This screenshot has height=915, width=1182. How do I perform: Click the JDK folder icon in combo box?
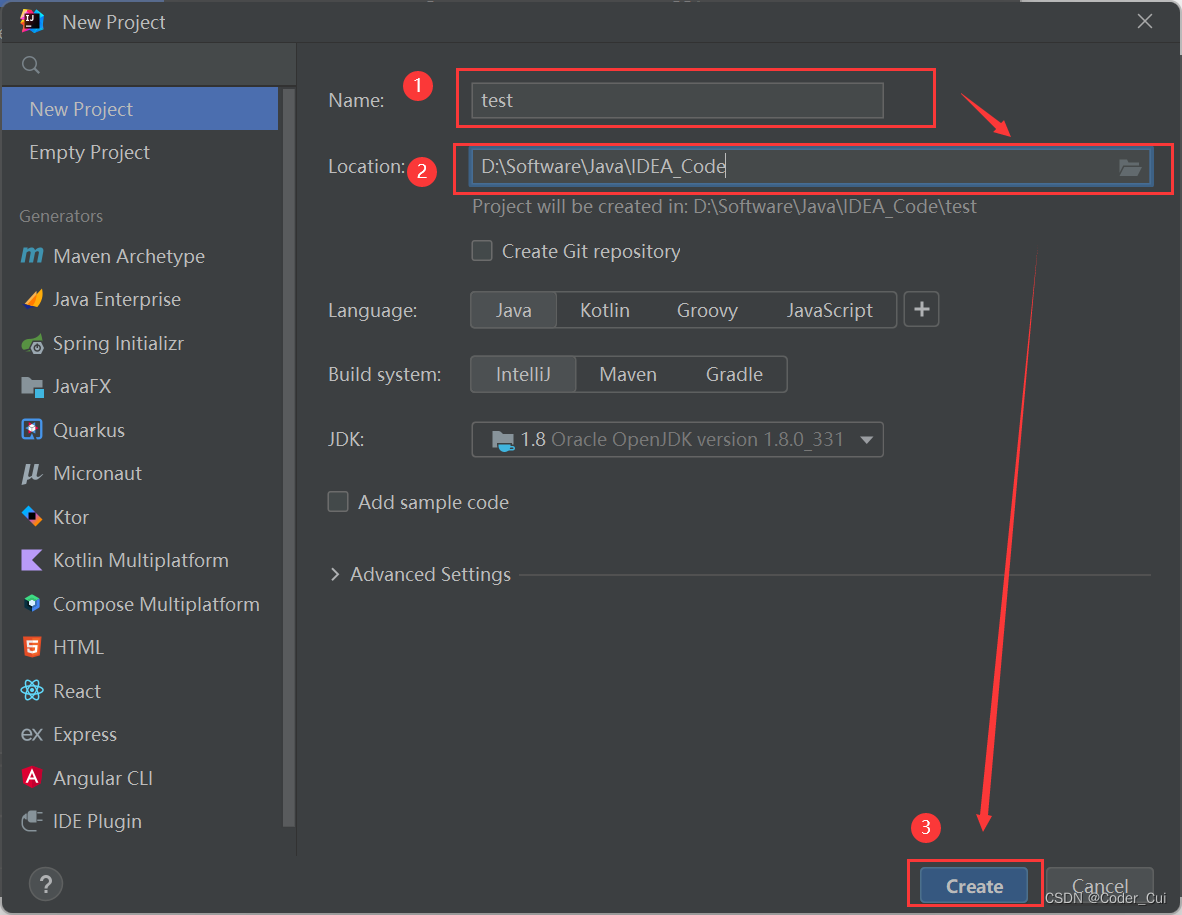point(503,440)
